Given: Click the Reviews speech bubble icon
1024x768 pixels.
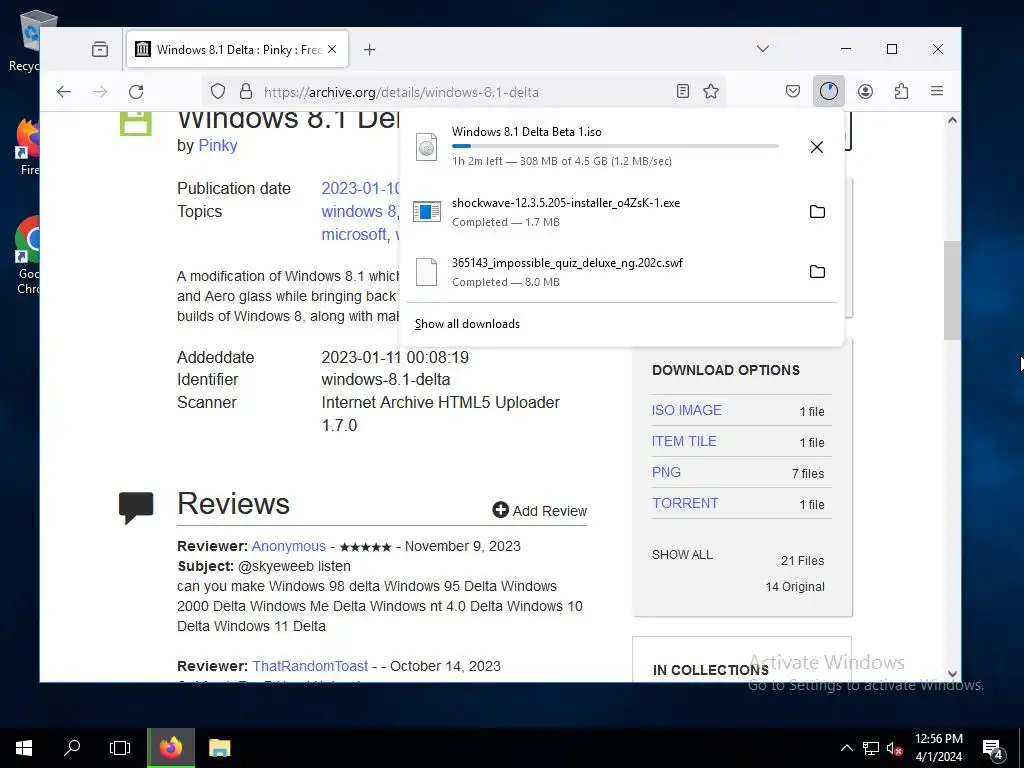Looking at the screenshot, I should coord(136,507).
